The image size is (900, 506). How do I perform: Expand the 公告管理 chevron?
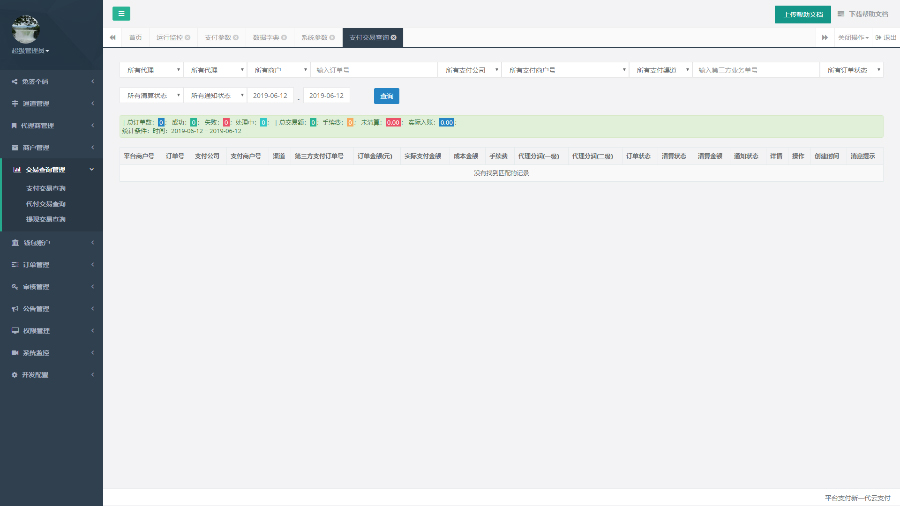[92, 309]
